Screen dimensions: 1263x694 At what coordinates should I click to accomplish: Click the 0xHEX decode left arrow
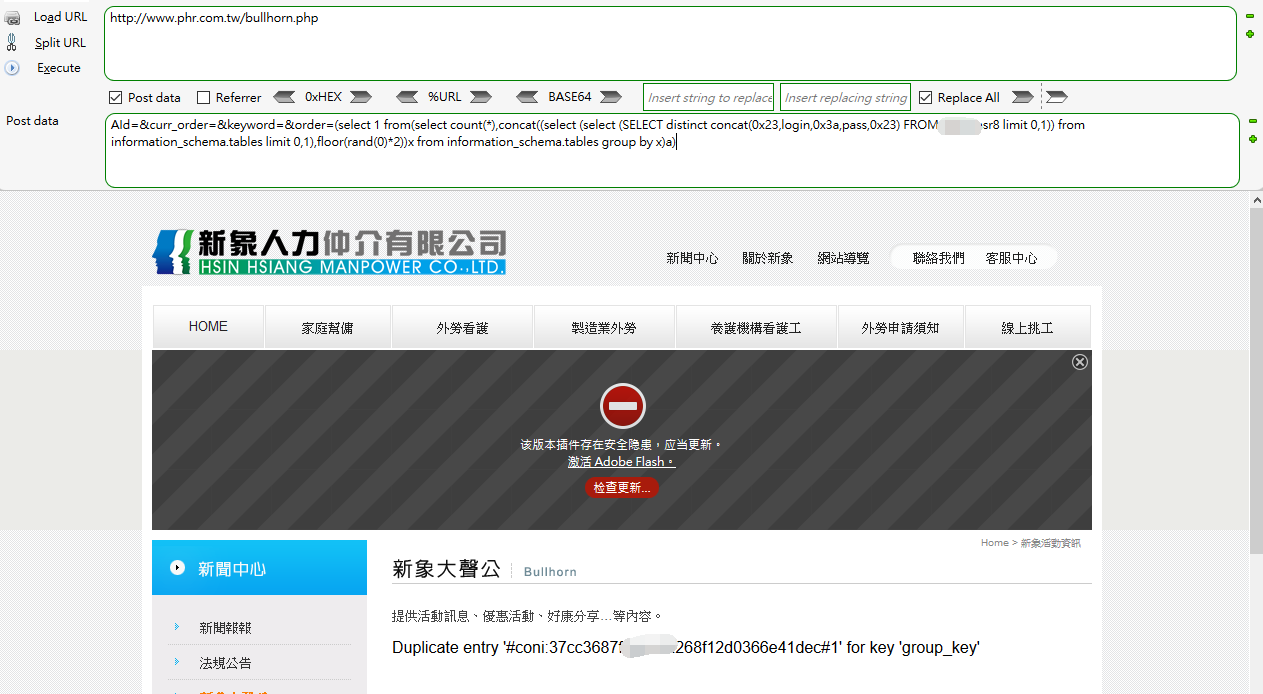[284, 97]
